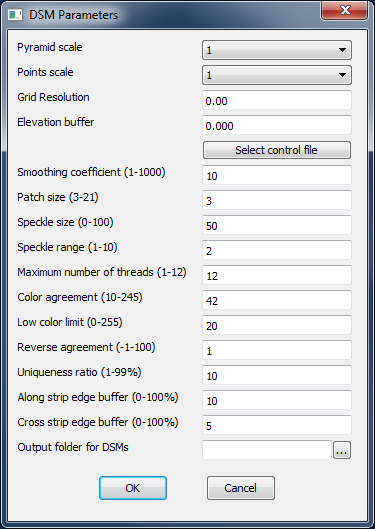375x529 pixels.
Task: Cancel the DSM Parameters dialog
Action: pyautogui.click(x=241, y=488)
